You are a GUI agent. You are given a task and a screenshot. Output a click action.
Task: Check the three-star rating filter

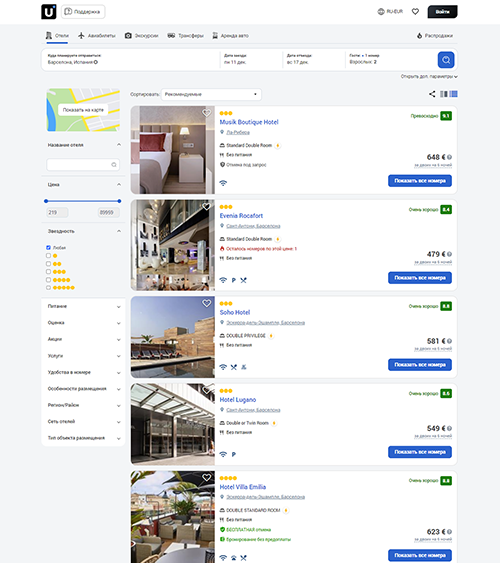(48, 272)
